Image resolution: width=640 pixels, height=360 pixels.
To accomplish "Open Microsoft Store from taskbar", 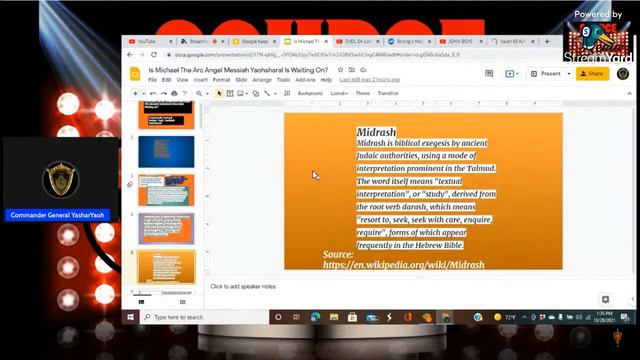I will pyautogui.click(x=352, y=317).
